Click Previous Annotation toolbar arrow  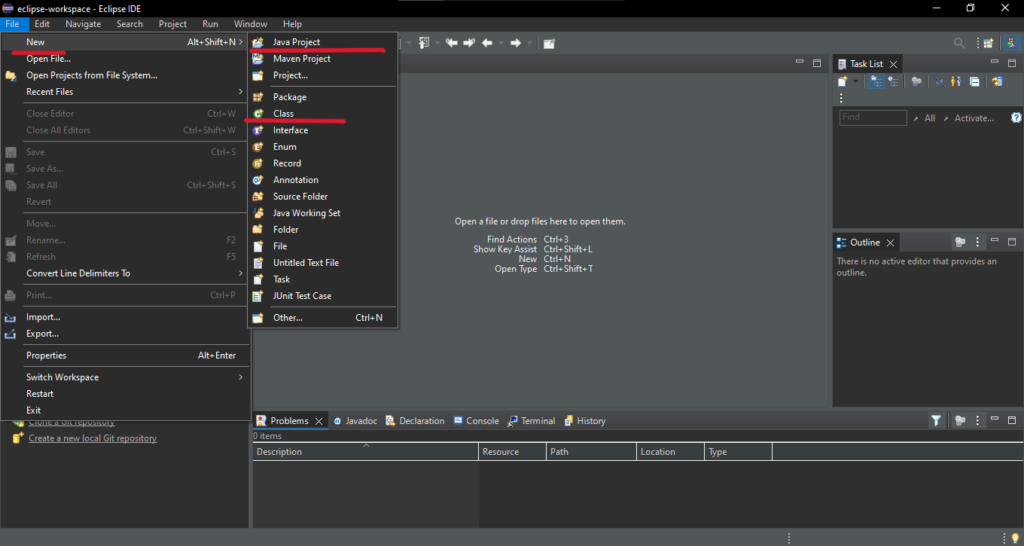pyautogui.click(x=451, y=43)
